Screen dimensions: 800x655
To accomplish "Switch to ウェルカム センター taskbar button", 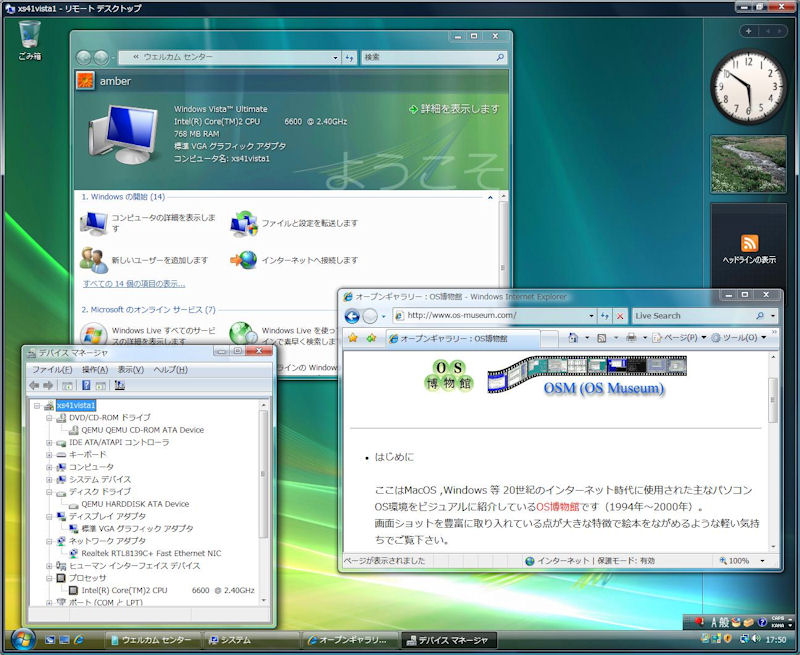I will [152, 640].
